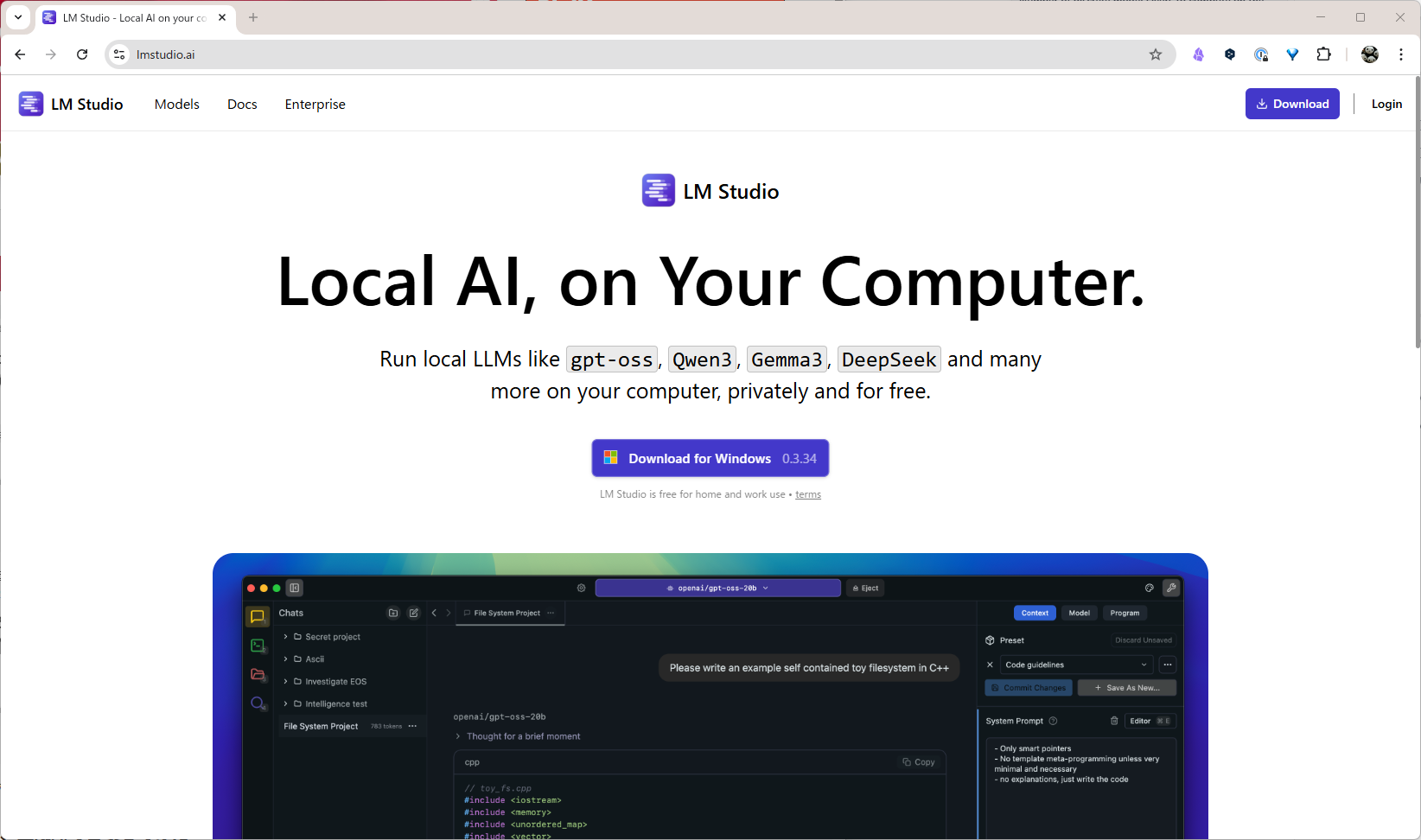Open the File System Project tab in preview
1421x840 pixels.
click(x=509, y=613)
